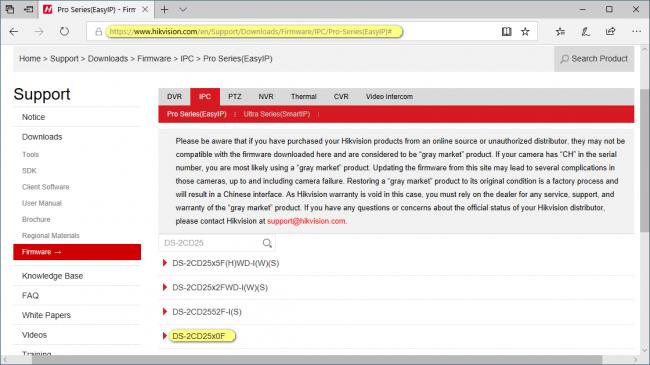Screen dimensions: 650x365
Task: Open a new browser tab
Action: click(165, 9)
